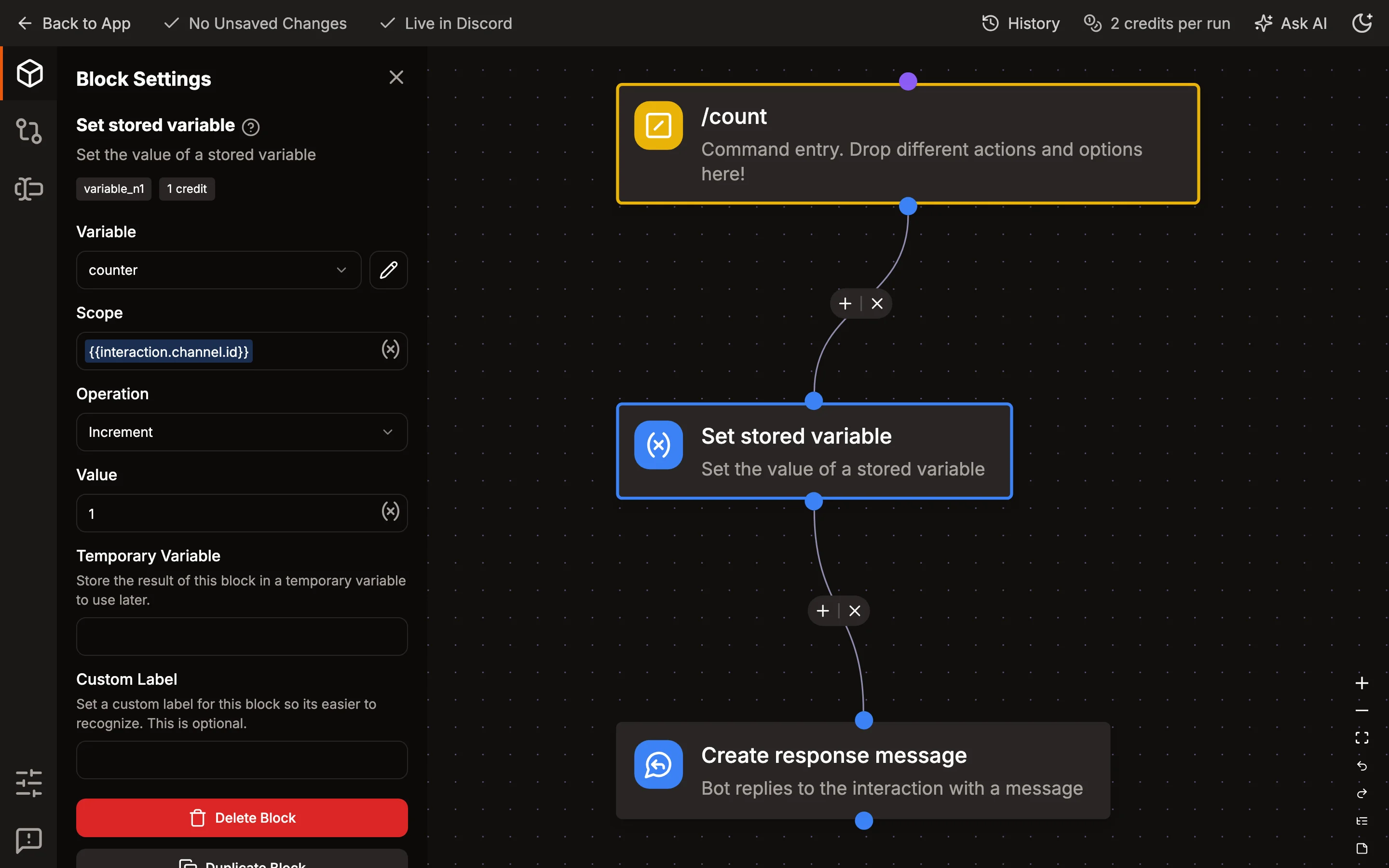This screenshot has height=868, width=1389.
Task: Click the Delete Block button
Action: [x=242, y=817]
